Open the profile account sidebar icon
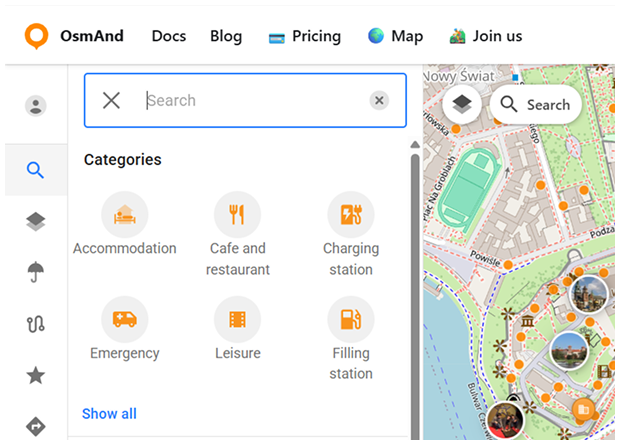This screenshot has height=445, width=620. pos(36,106)
